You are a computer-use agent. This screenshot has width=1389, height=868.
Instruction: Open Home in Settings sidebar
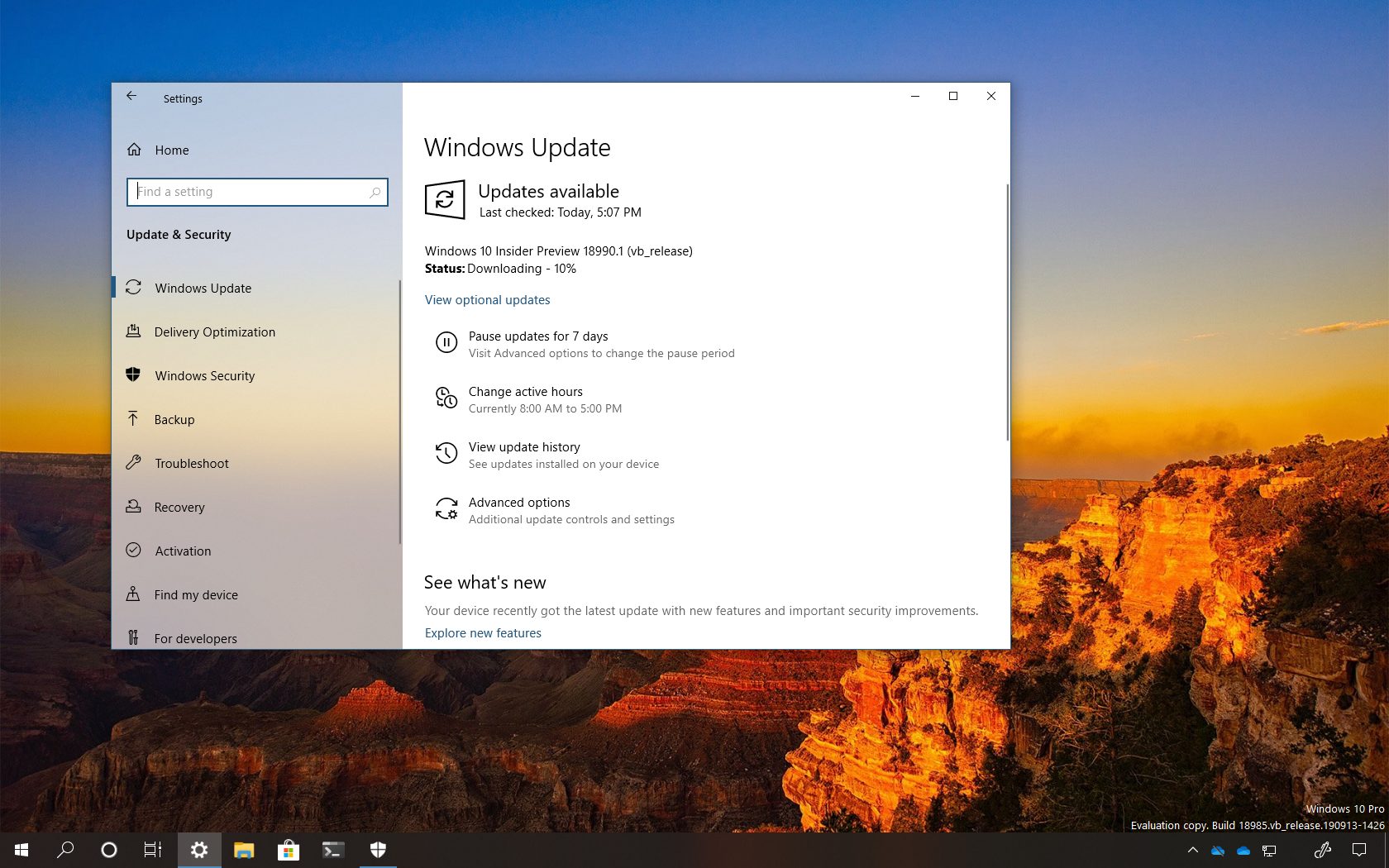[x=172, y=150]
